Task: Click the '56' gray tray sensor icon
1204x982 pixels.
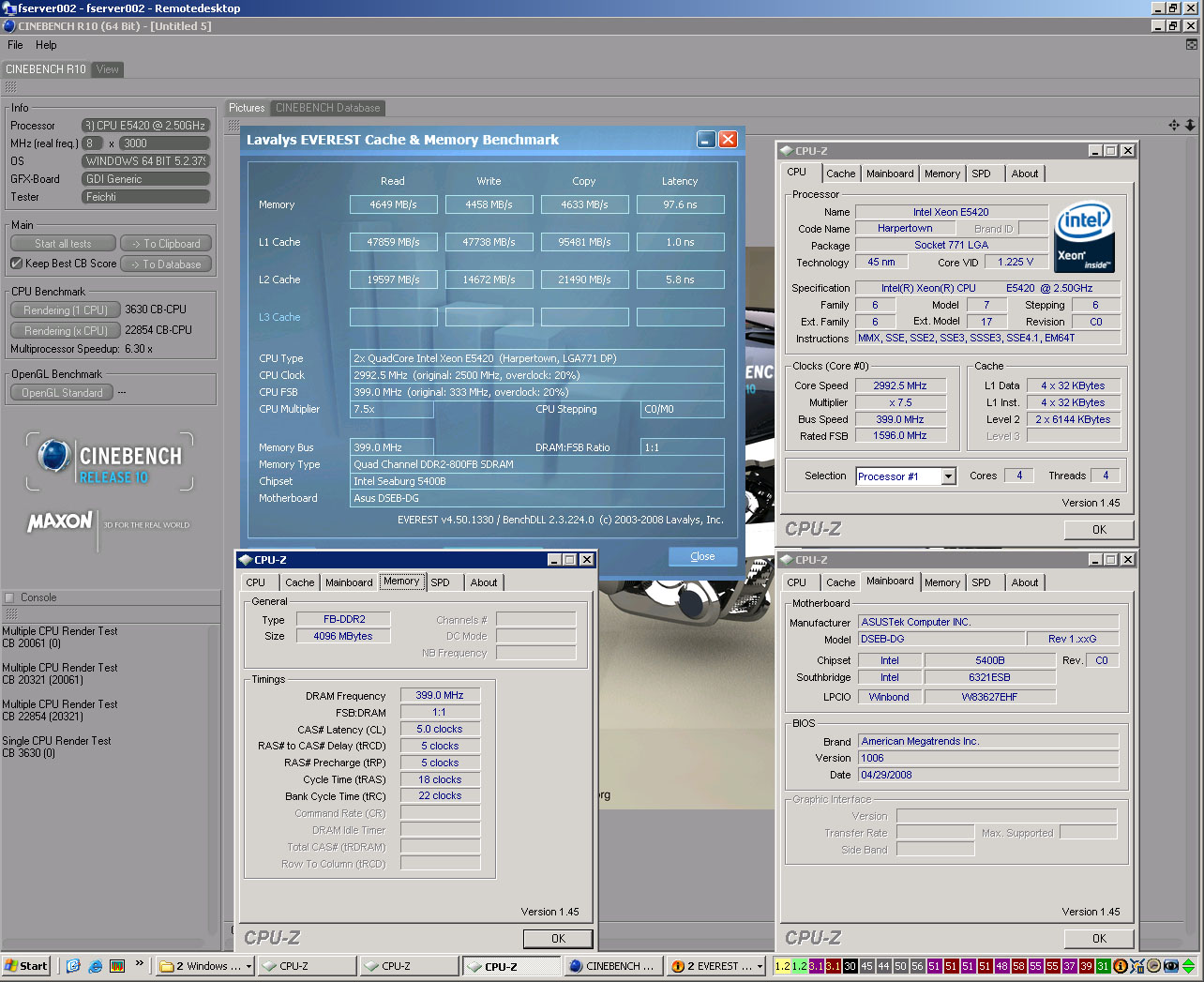Action: [917, 965]
